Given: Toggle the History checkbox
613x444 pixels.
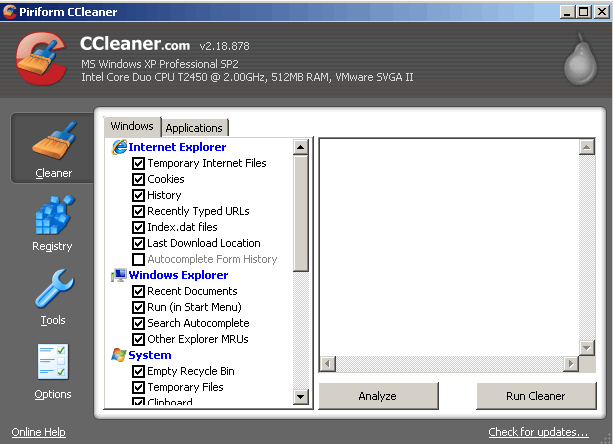Looking at the screenshot, I should [x=138, y=195].
